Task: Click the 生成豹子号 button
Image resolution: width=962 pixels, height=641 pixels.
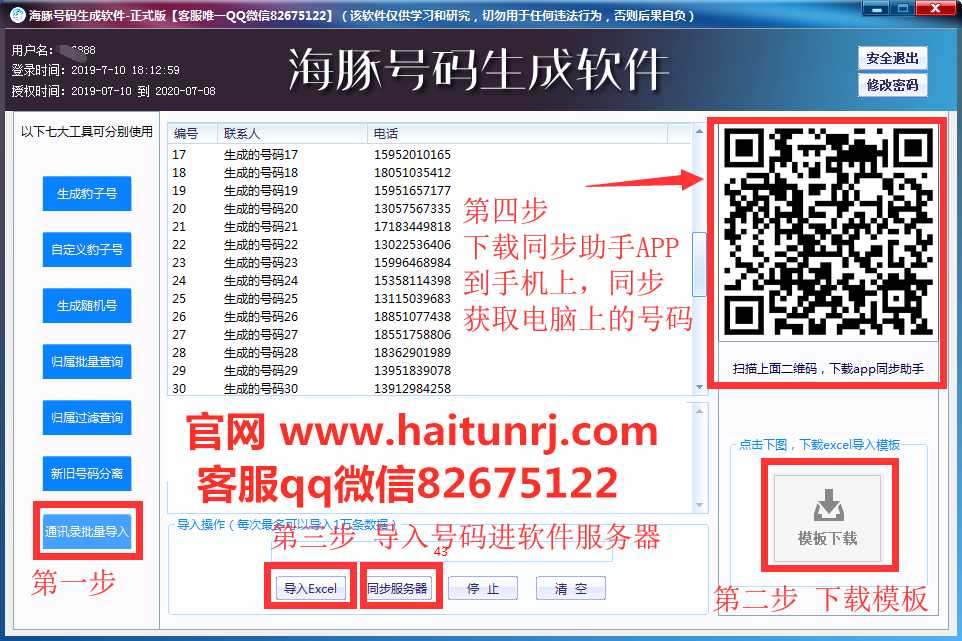Action: tap(87, 193)
